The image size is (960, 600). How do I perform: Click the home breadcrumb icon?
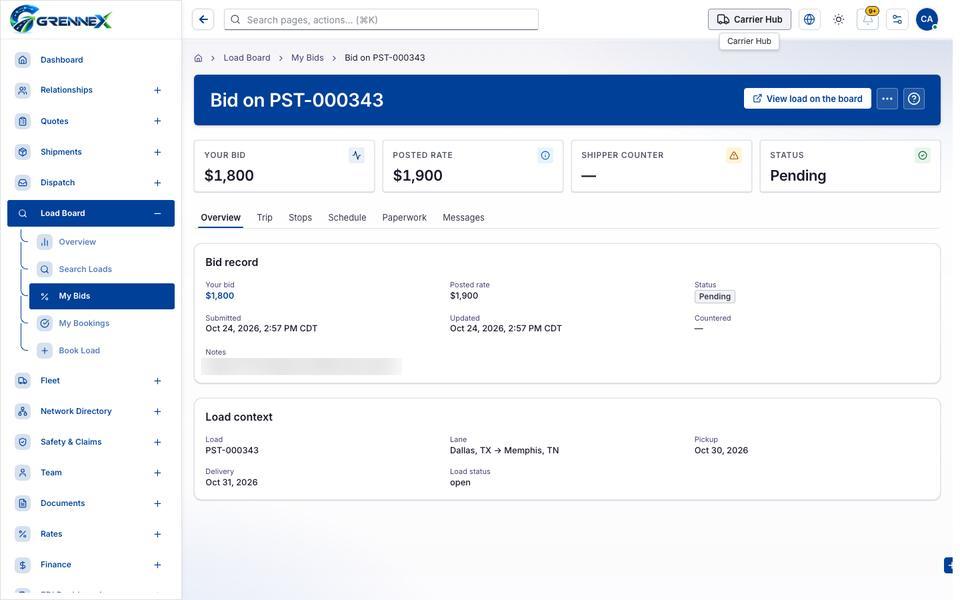coord(198,58)
